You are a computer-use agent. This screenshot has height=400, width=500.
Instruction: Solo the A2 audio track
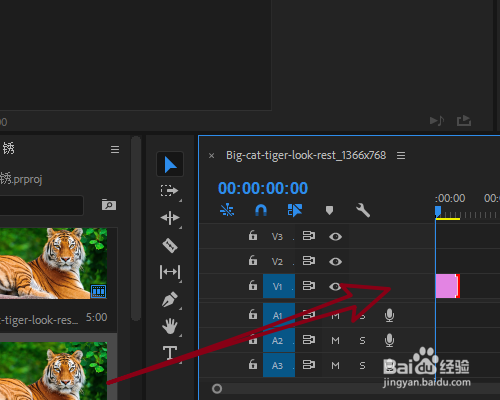click(x=362, y=340)
